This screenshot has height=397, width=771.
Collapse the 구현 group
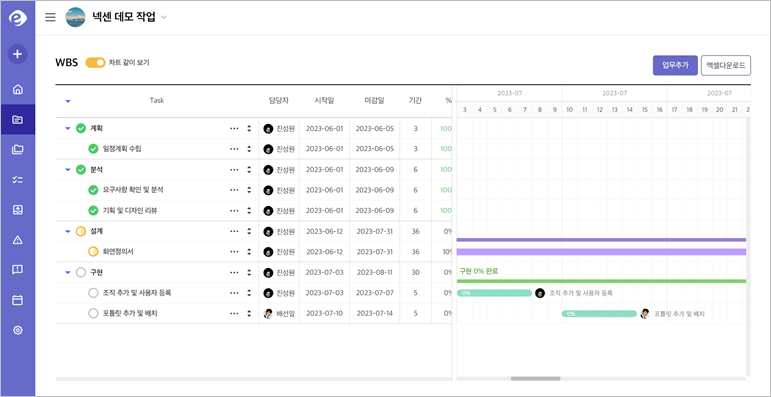click(x=68, y=273)
